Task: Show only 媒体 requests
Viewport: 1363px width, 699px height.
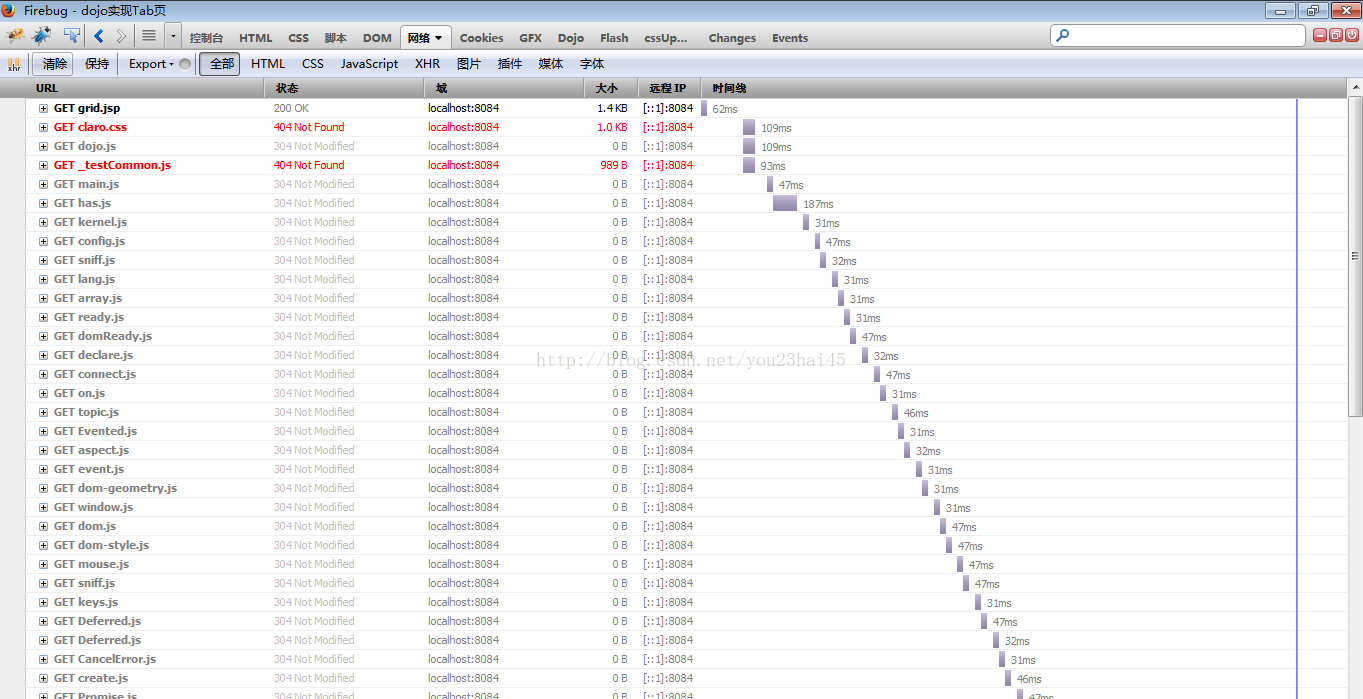Action: pyautogui.click(x=551, y=64)
